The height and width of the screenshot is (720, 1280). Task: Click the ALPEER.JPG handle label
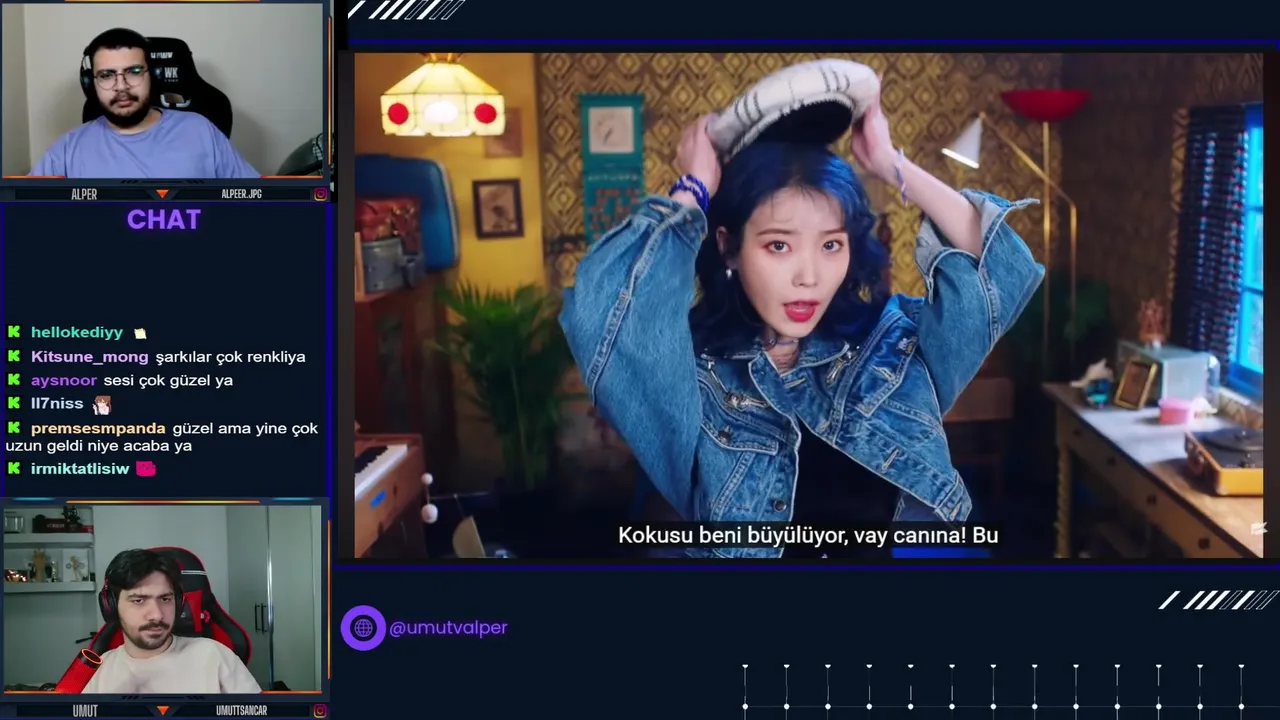(x=241, y=194)
